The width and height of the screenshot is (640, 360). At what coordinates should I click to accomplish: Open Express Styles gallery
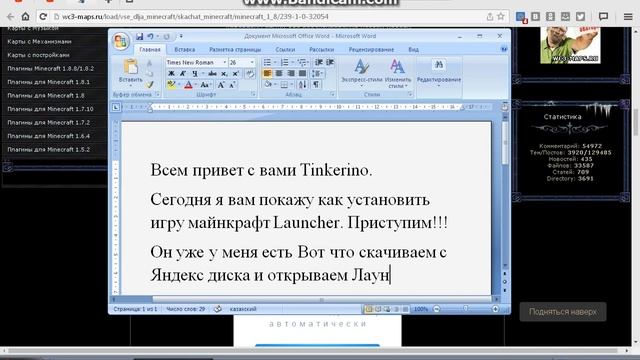pyautogui.click(x=361, y=73)
